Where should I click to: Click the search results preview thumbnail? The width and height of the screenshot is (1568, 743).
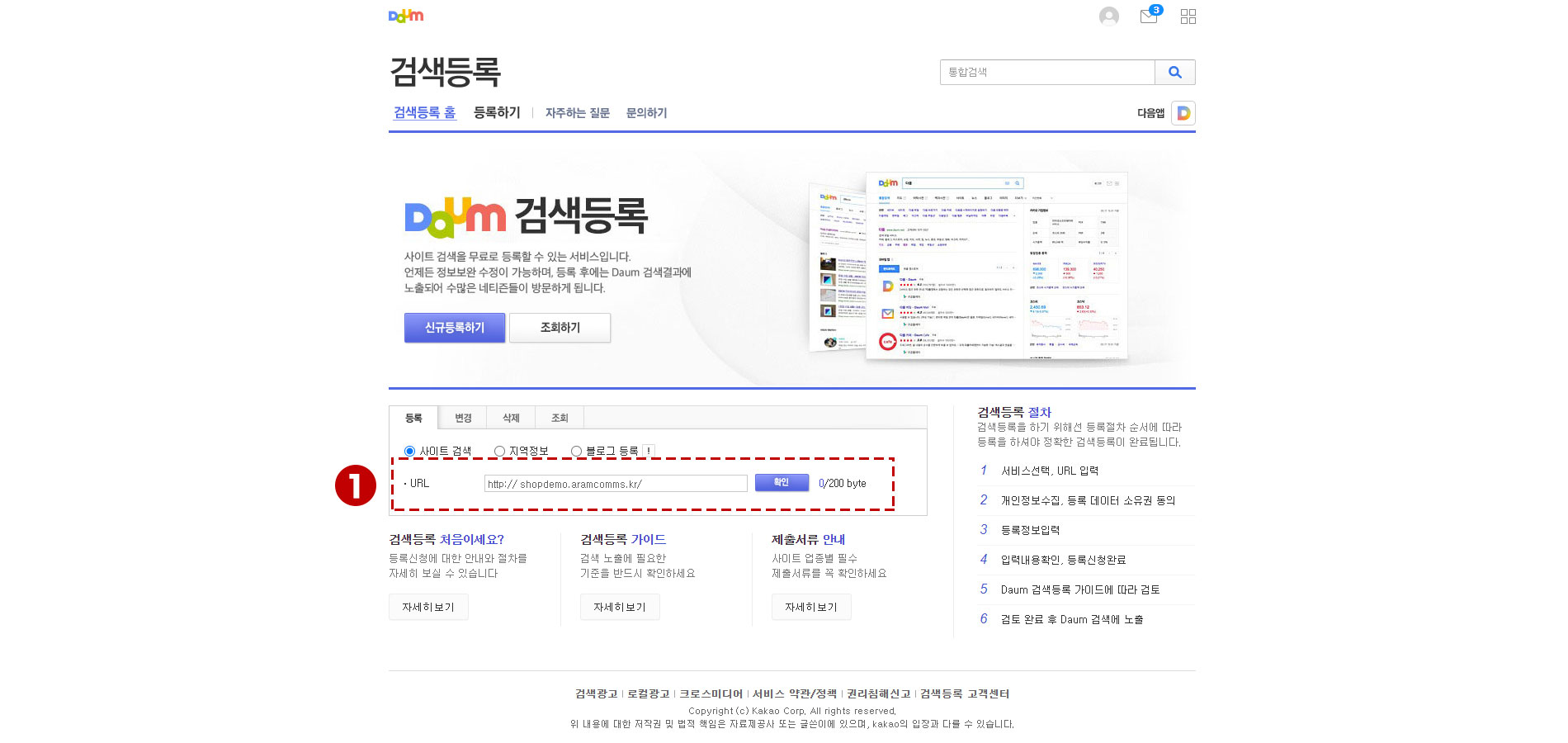click(x=968, y=266)
